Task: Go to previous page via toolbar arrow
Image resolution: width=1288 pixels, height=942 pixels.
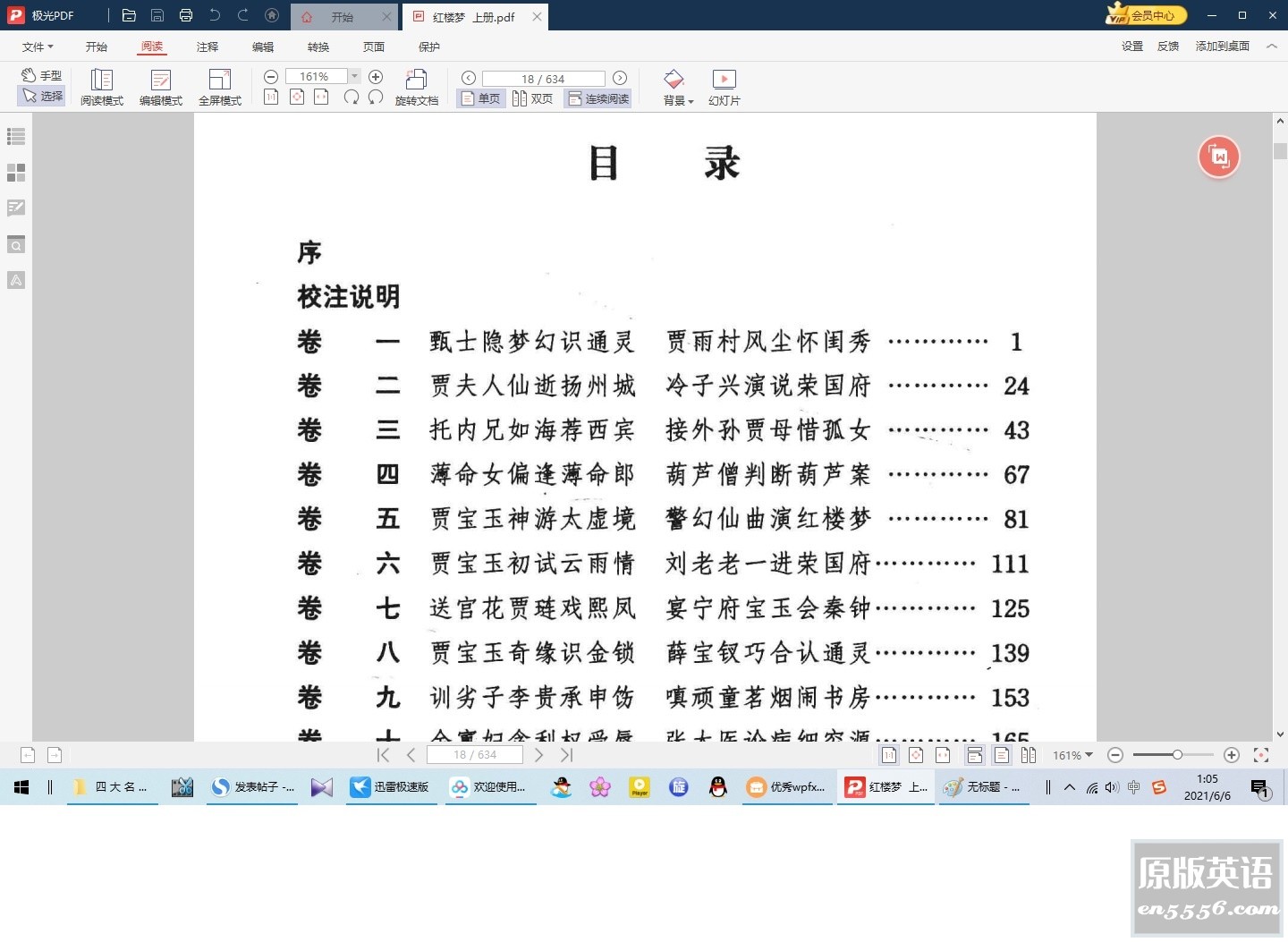Action: (x=468, y=79)
